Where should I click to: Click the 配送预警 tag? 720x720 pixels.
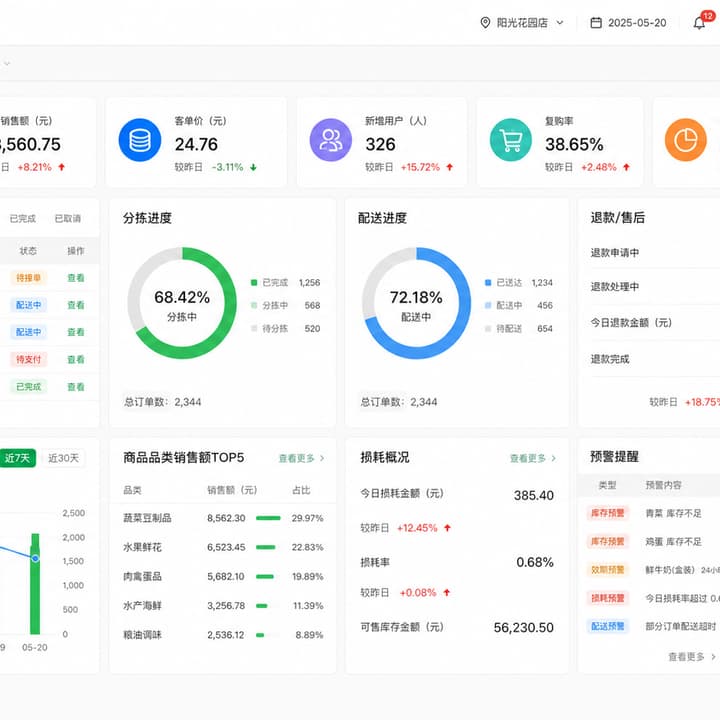coord(608,626)
